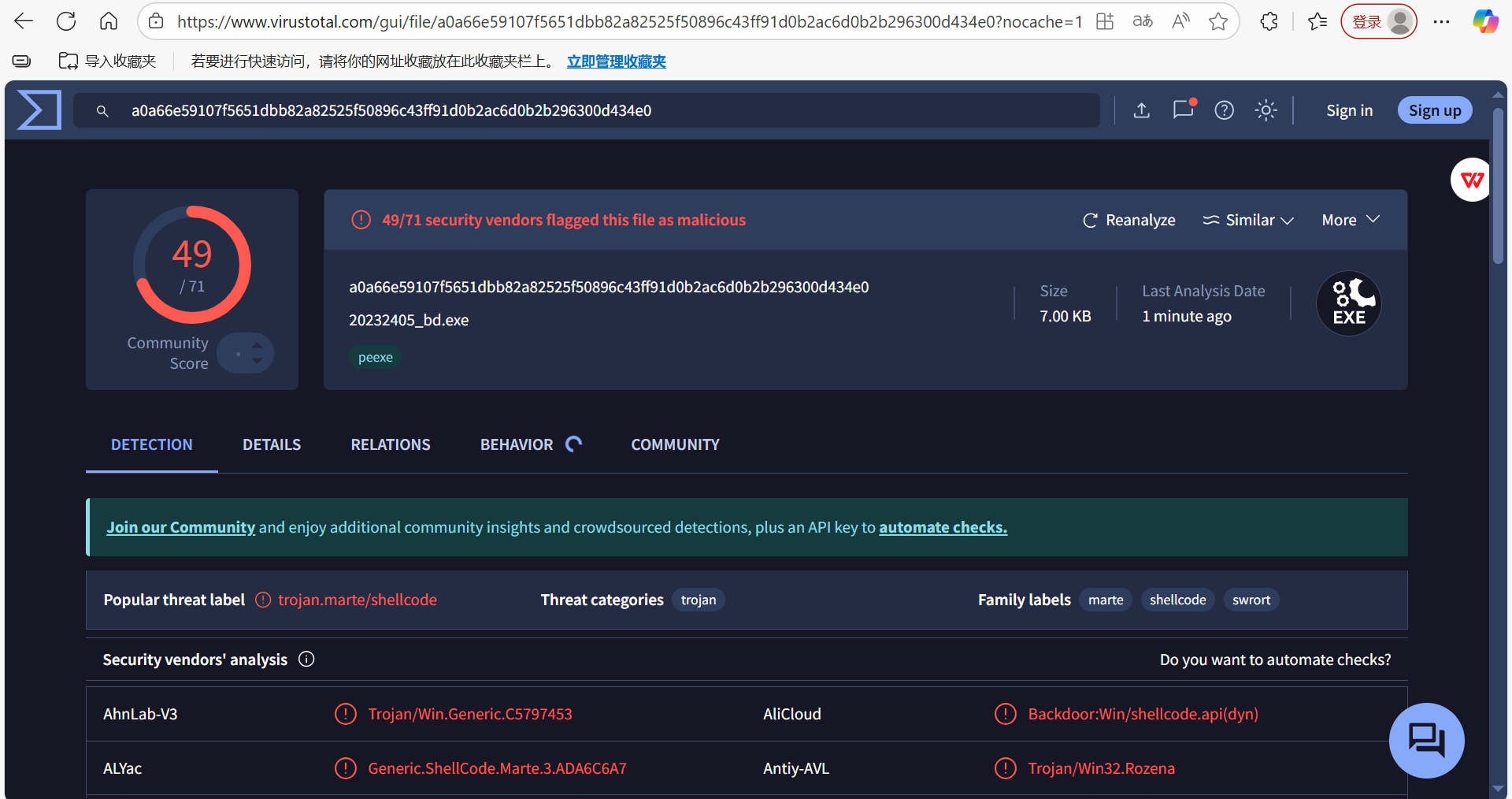Focus the VirusTotal hash search field

[x=587, y=110]
